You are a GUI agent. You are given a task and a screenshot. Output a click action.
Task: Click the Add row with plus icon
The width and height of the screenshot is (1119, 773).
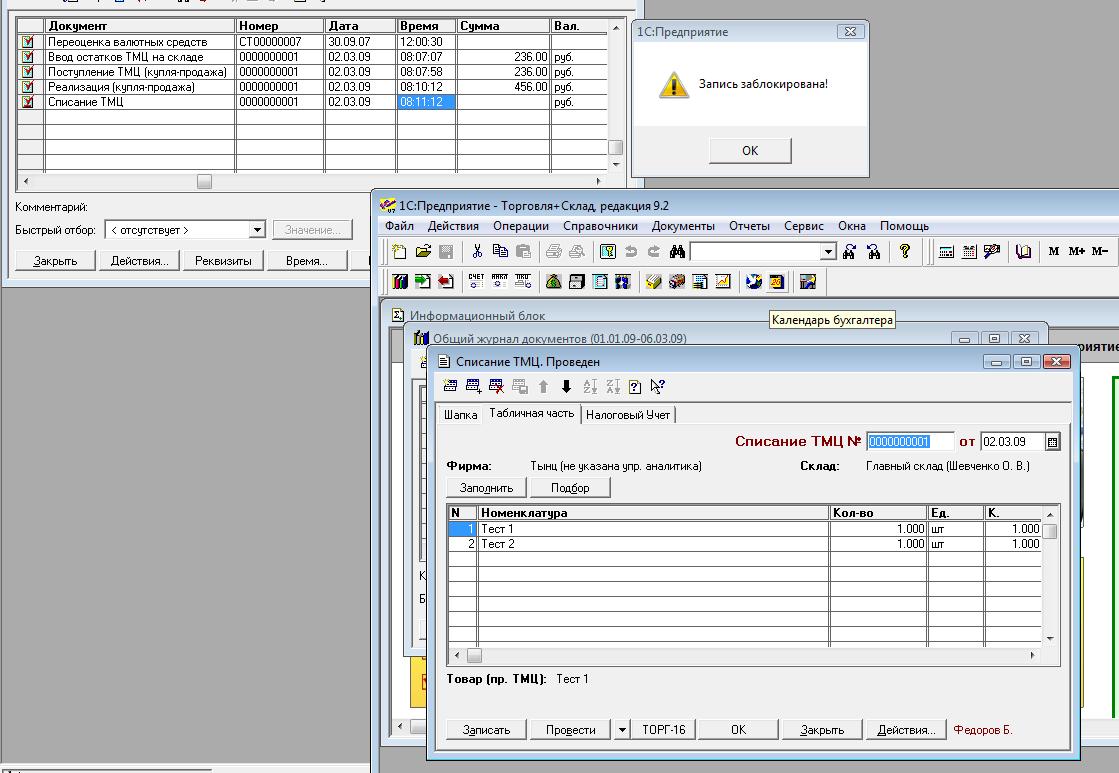(474, 386)
